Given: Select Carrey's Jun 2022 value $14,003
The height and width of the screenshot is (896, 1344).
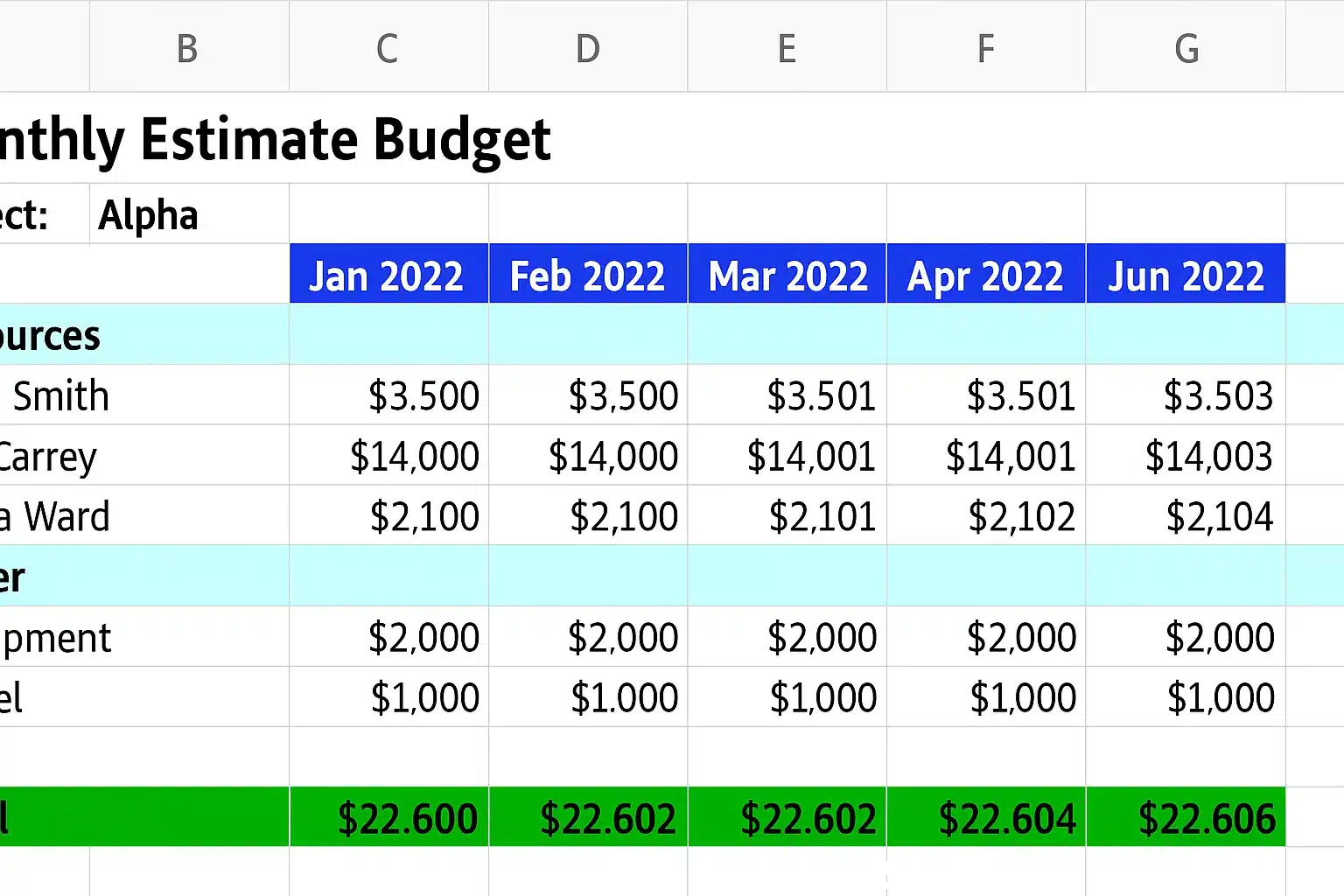Looking at the screenshot, I should click(1186, 456).
